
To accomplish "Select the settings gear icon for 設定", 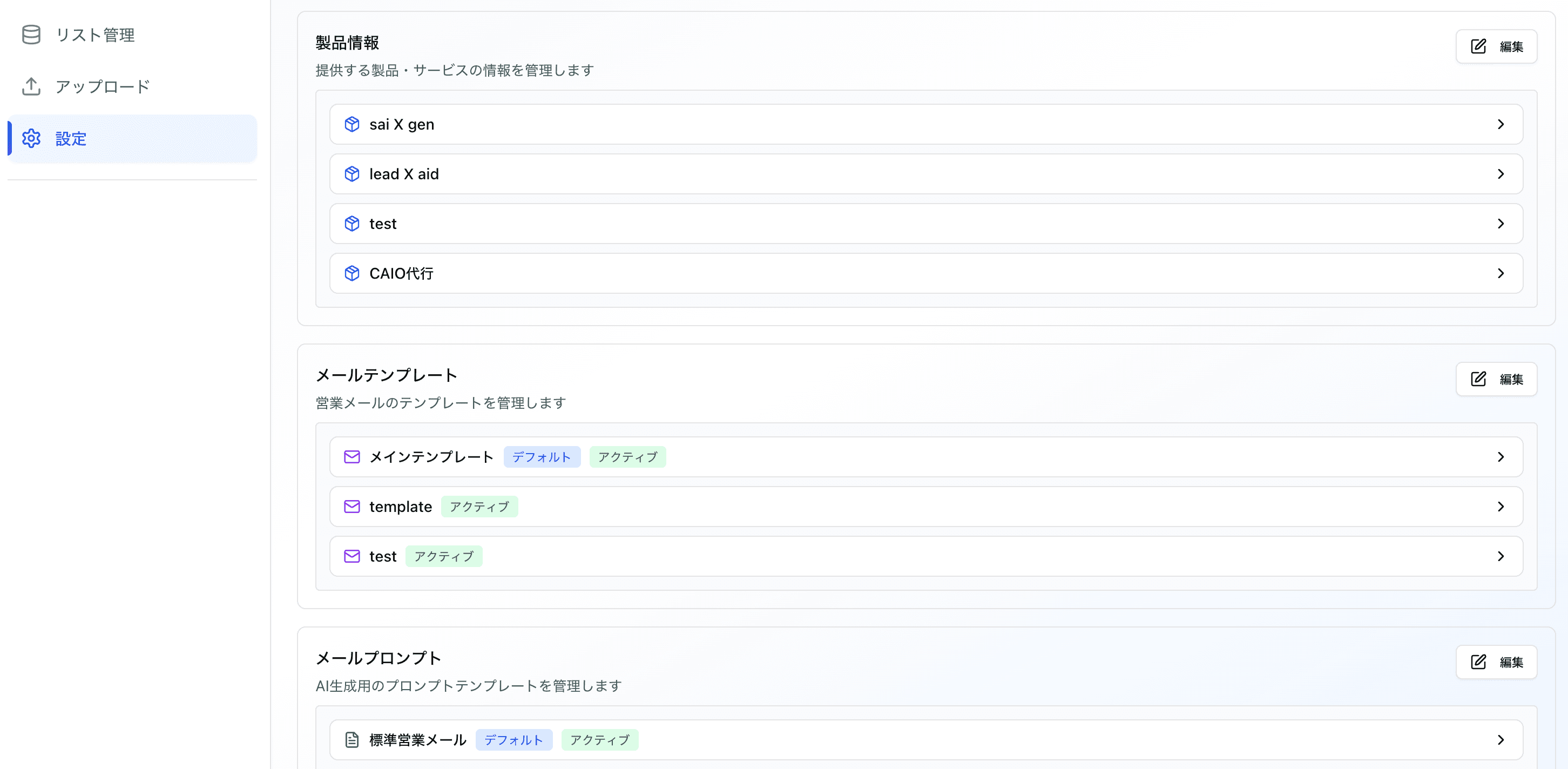I will (x=30, y=139).
